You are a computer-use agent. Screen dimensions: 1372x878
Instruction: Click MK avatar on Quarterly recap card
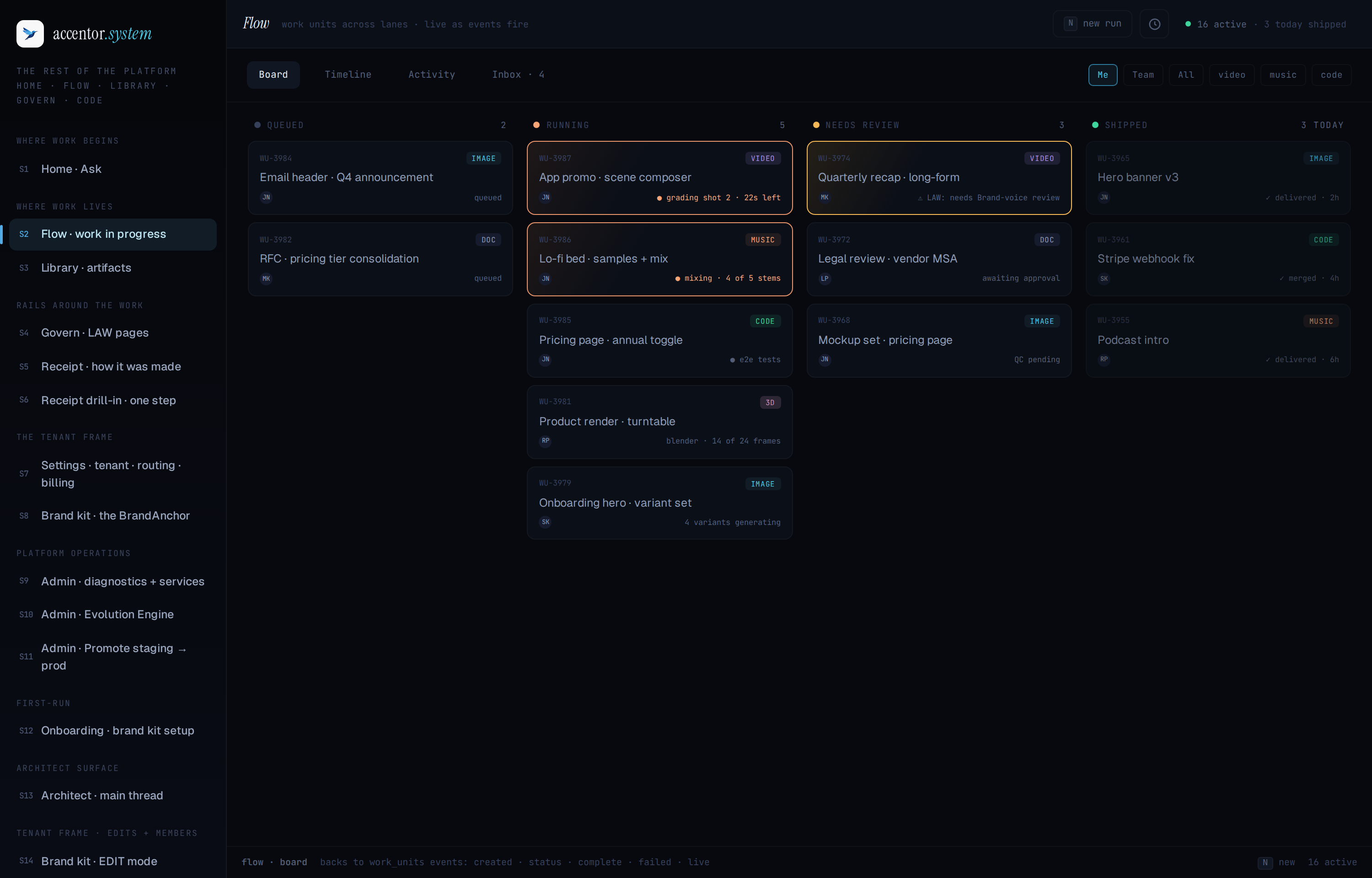click(825, 197)
